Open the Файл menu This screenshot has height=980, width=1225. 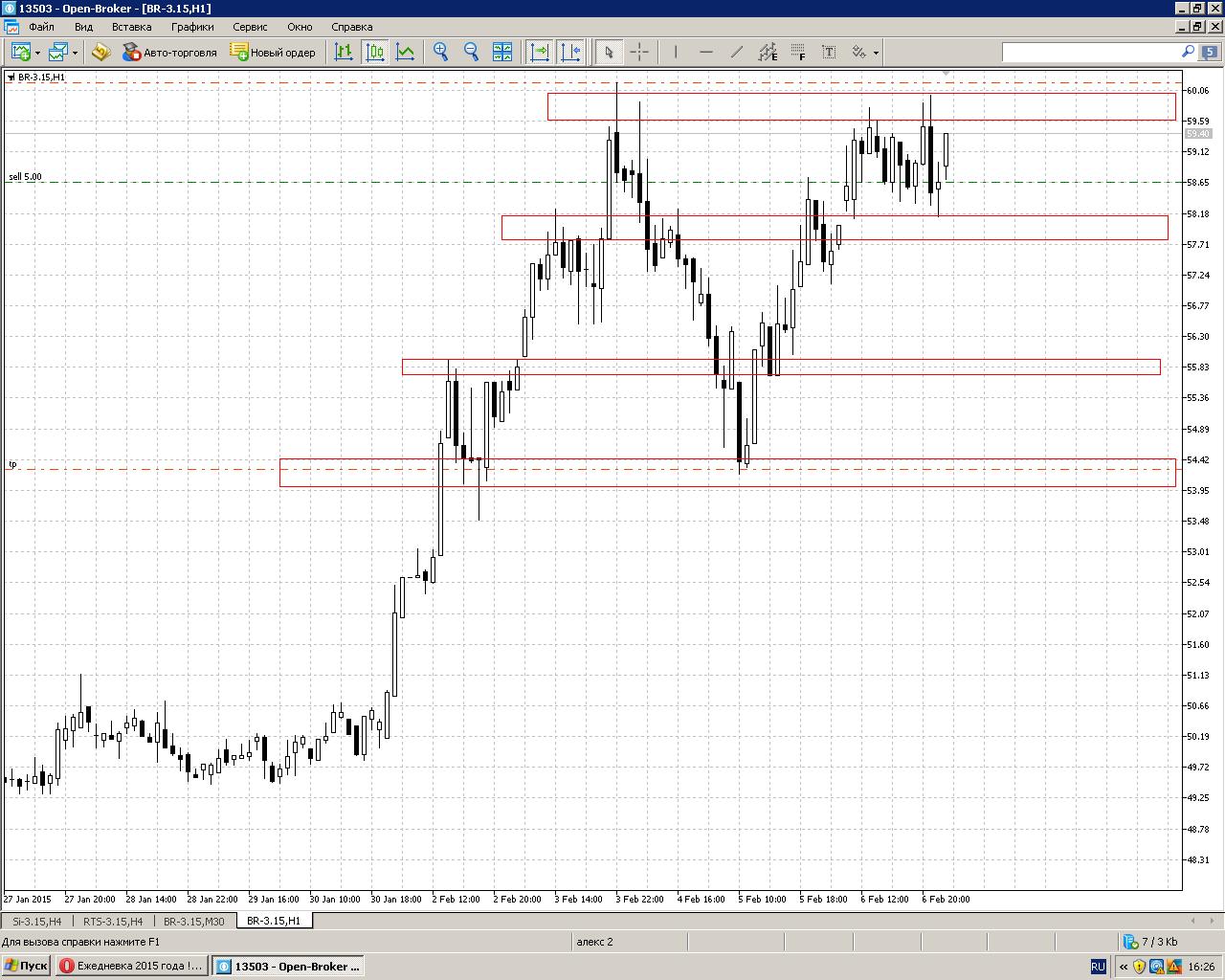click(41, 27)
